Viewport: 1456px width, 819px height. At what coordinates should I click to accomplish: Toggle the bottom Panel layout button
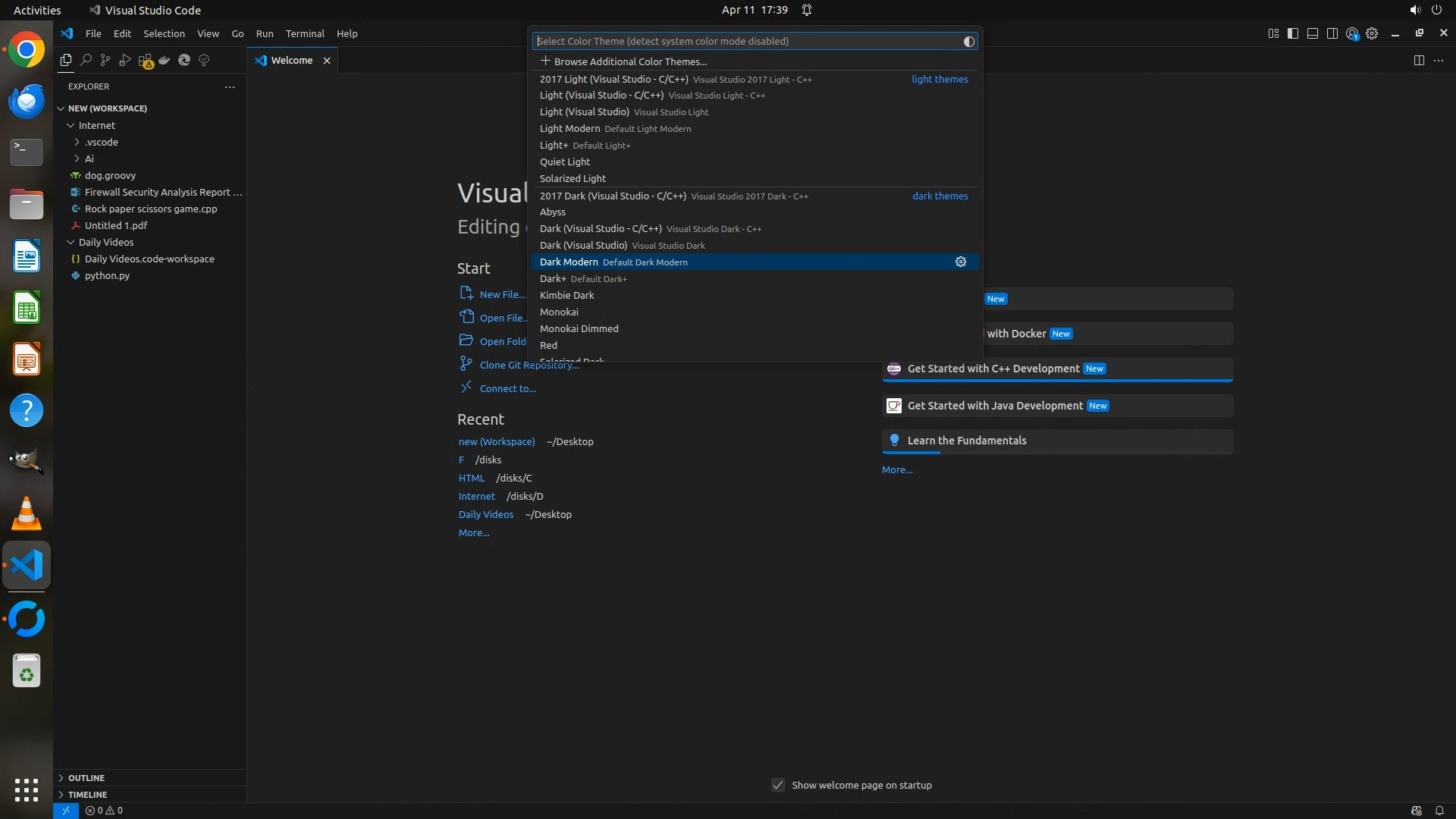tap(1313, 33)
